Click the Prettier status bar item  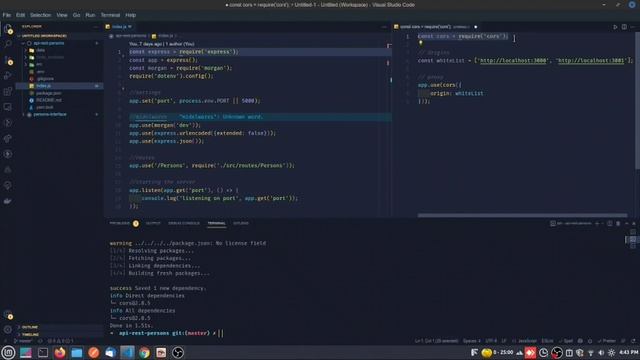point(607,341)
